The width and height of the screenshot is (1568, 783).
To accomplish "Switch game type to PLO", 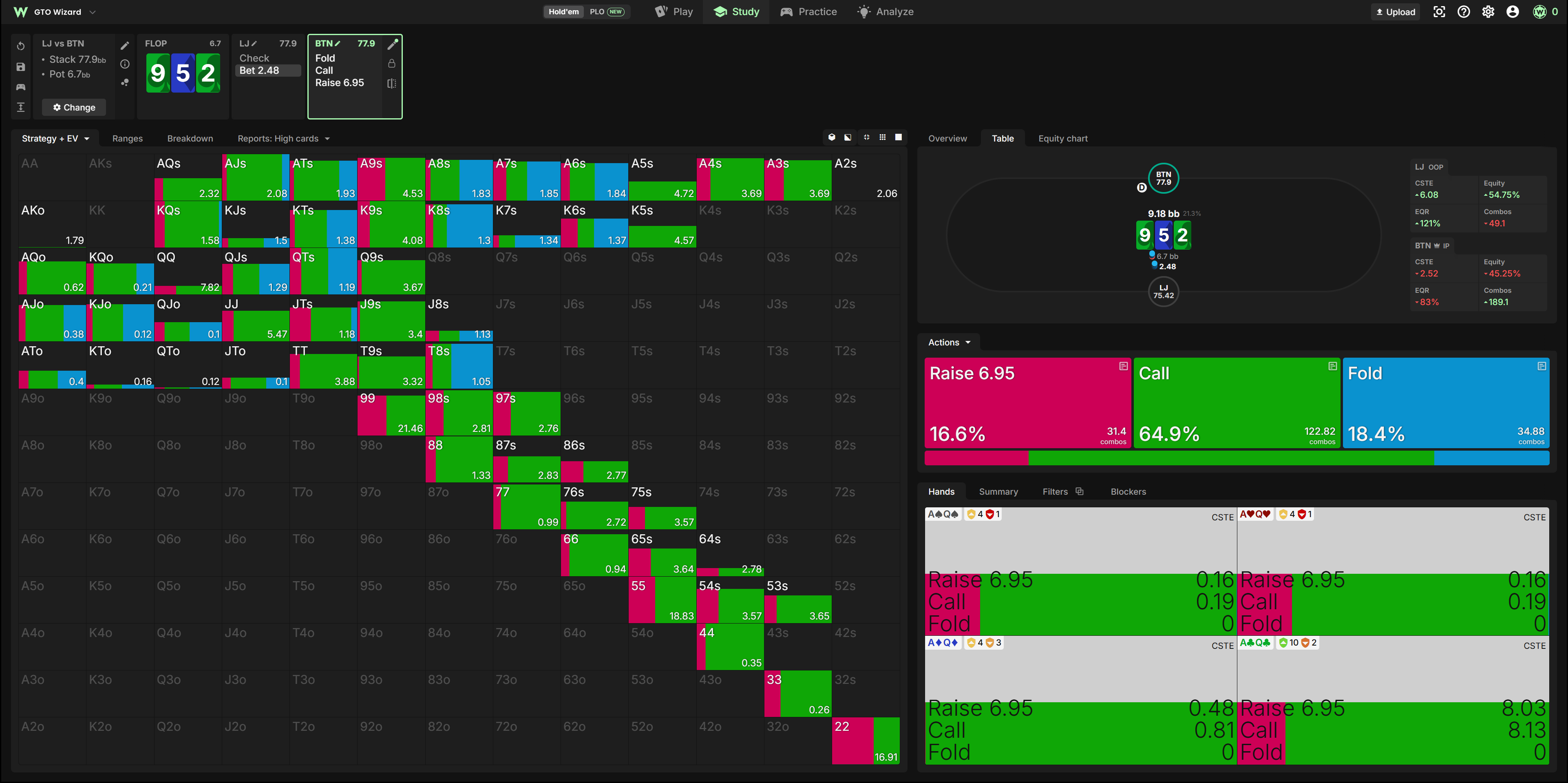I will [x=607, y=11].
